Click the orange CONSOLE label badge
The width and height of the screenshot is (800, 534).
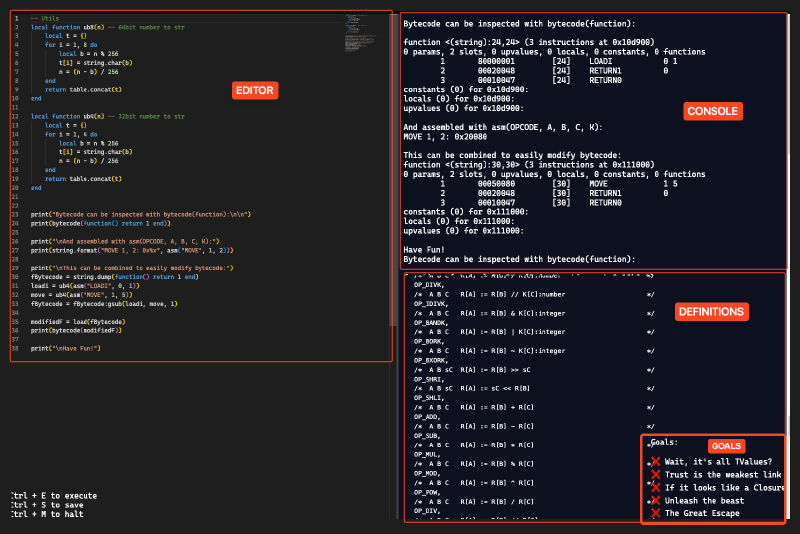(713, 111)
